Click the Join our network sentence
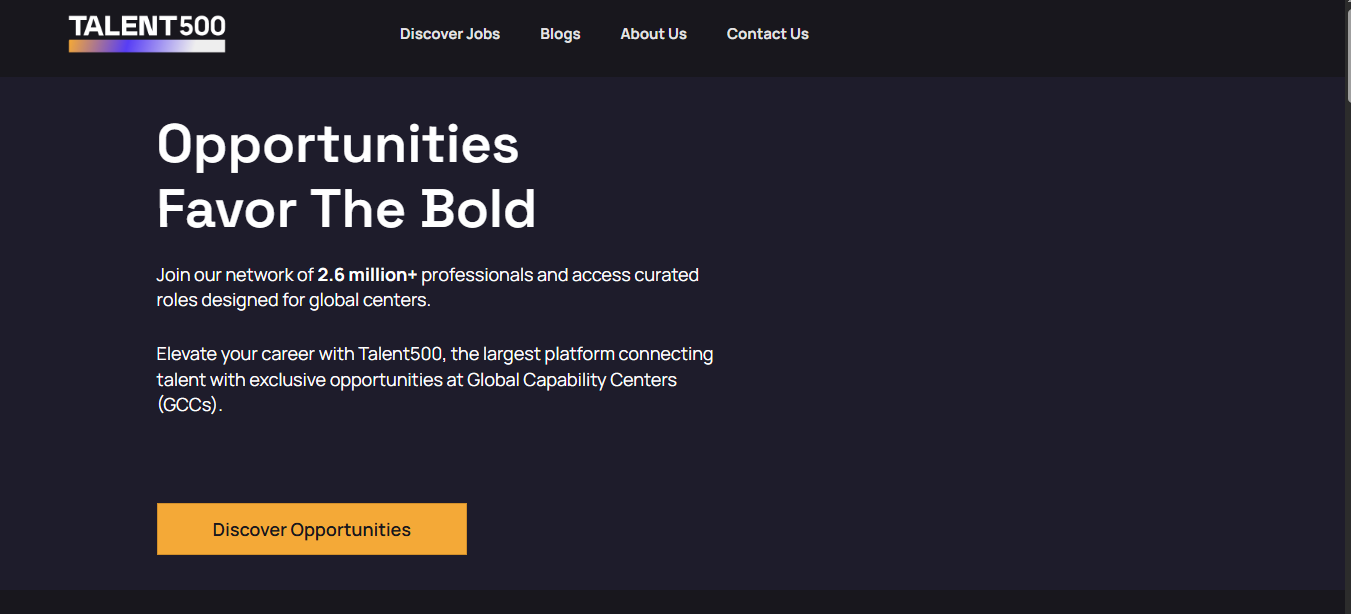This screenshot has height=614, width=1351. click(x=428, y=287)
